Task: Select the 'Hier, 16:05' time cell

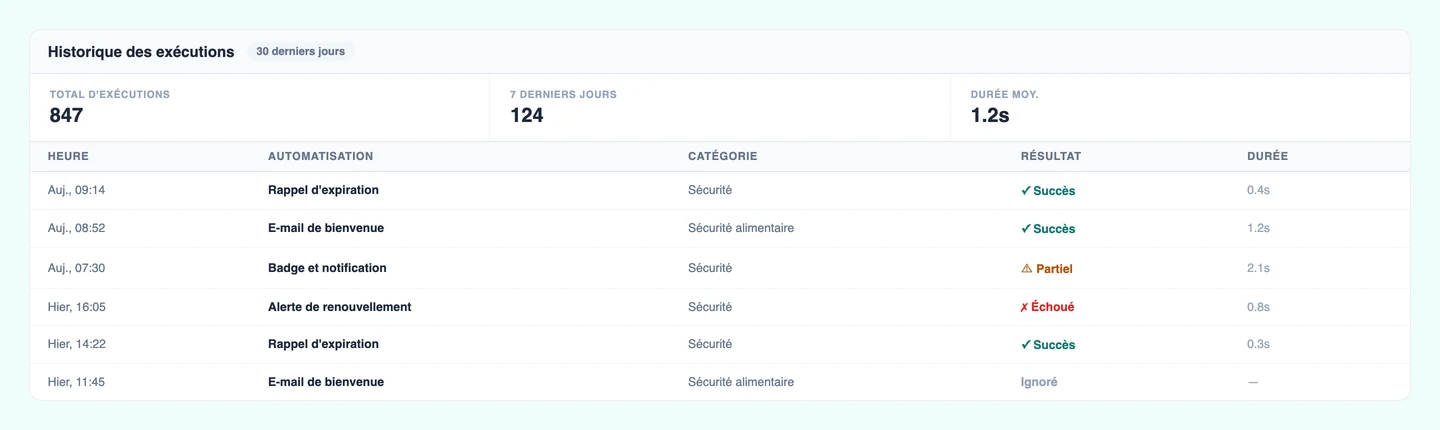Action: pyautogui.click(x=77, y=307)
